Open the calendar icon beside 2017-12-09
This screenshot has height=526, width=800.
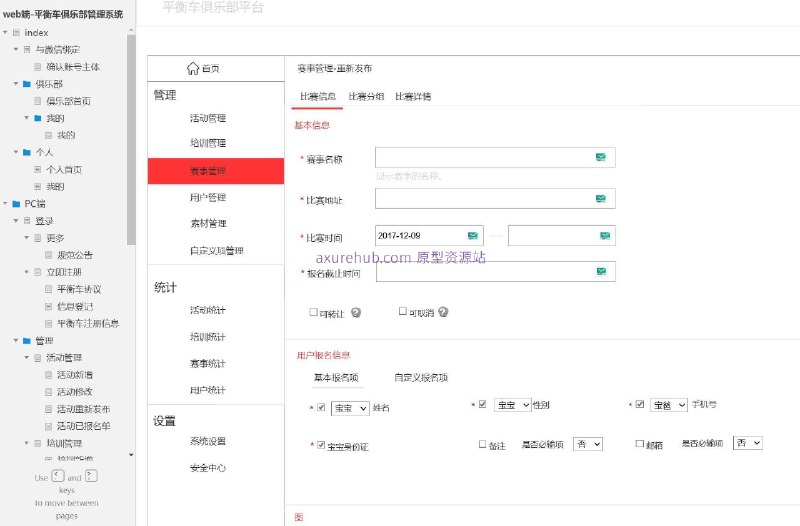(473, 235)
